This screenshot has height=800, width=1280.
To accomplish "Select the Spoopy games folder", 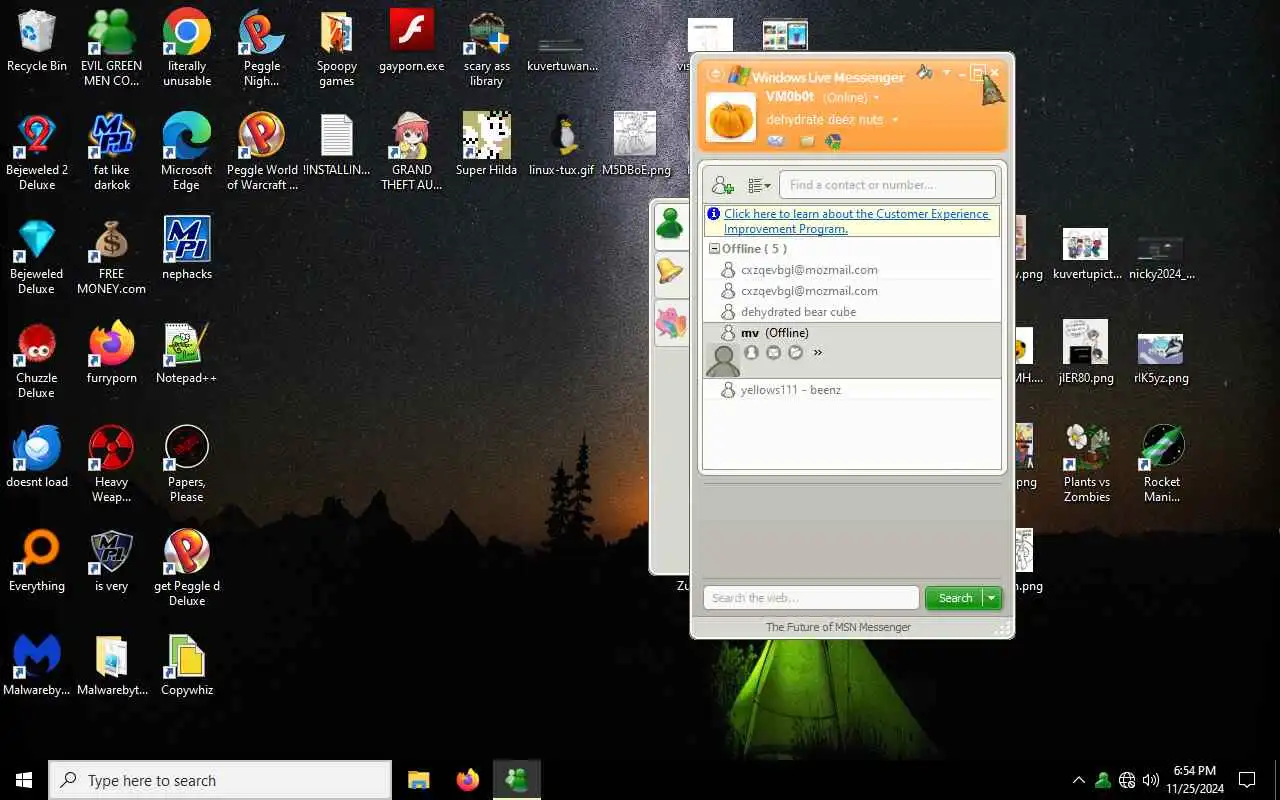I will point(337,48).
